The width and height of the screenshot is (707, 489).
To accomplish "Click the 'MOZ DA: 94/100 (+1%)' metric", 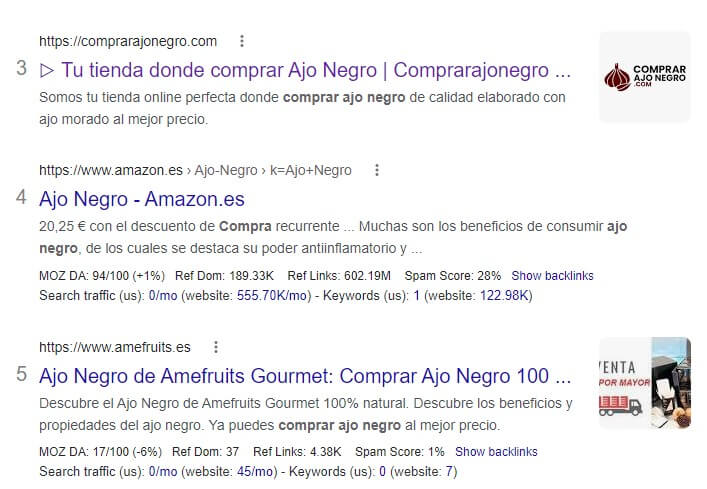I will 102,276.
